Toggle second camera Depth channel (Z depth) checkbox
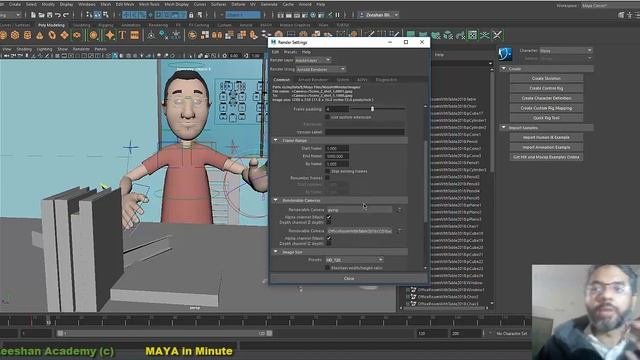 [329, 243]
